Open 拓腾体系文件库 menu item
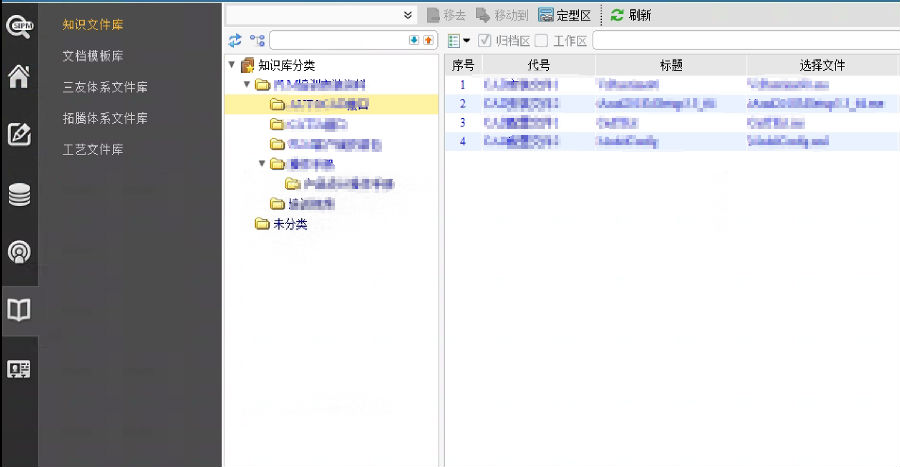 (105, 118)
